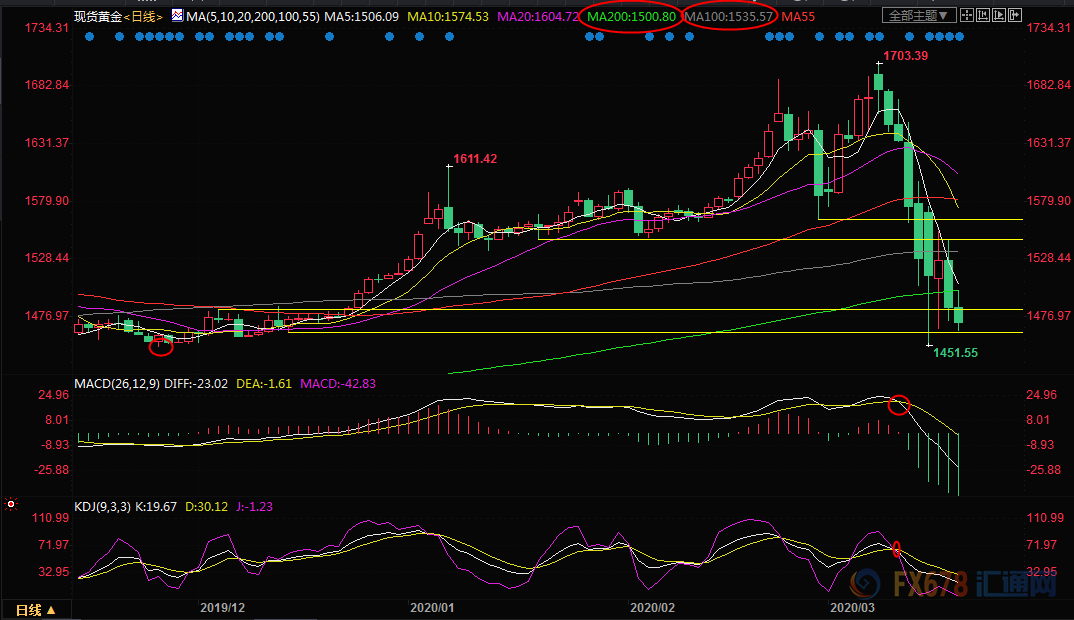Toggle the MA100:1535.57 line label
This screenshot has height=620, width=1074.
[x=729, y=16]
